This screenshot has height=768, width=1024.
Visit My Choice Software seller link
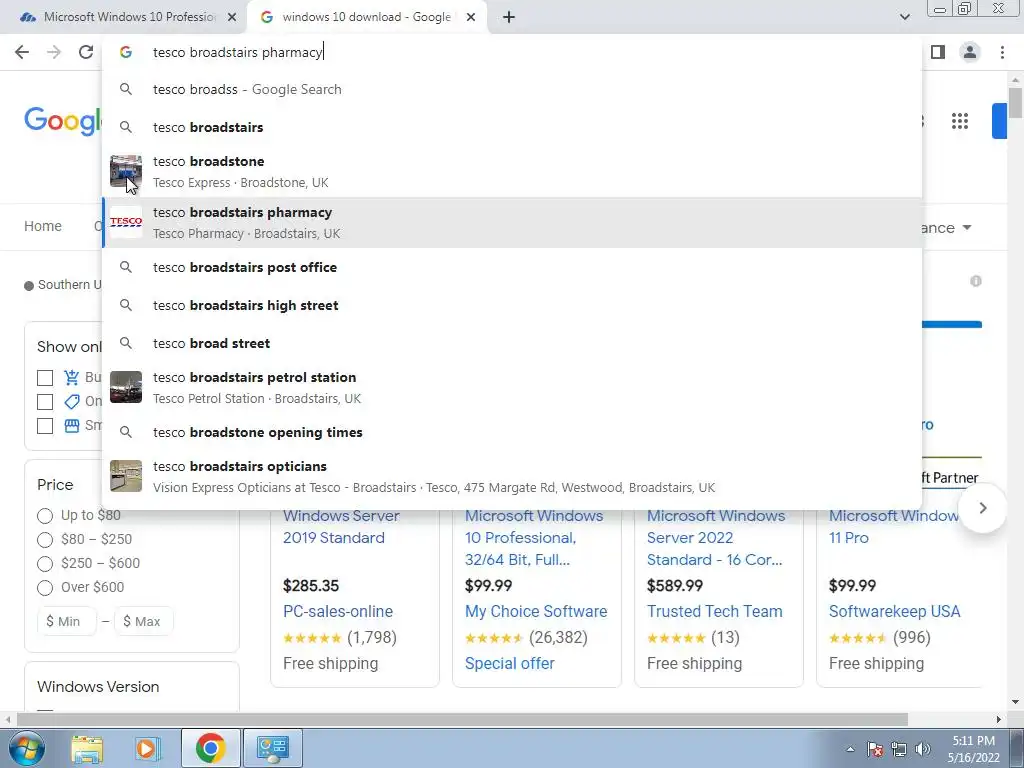pos(536,611)
